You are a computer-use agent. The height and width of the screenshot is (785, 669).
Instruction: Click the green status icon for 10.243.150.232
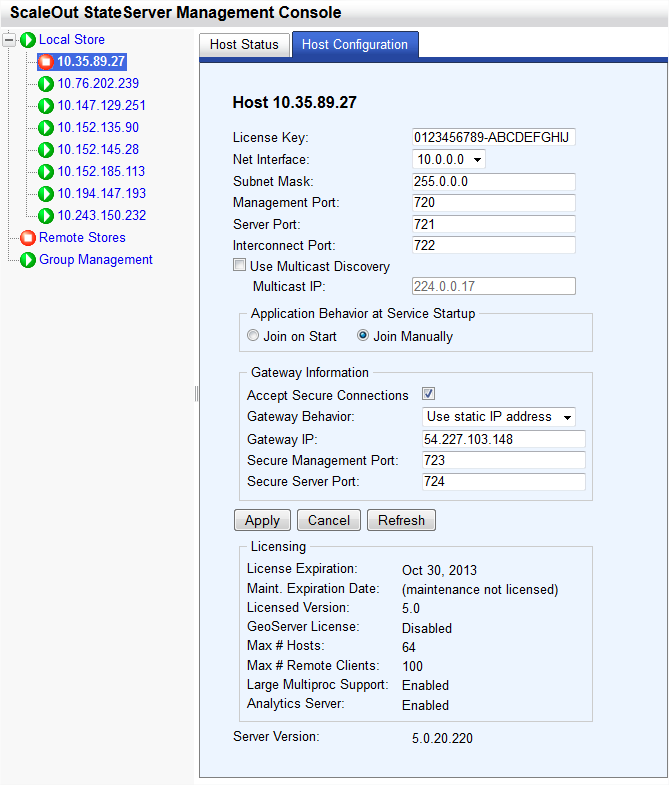pyautogui.click(x=46, y=215)
